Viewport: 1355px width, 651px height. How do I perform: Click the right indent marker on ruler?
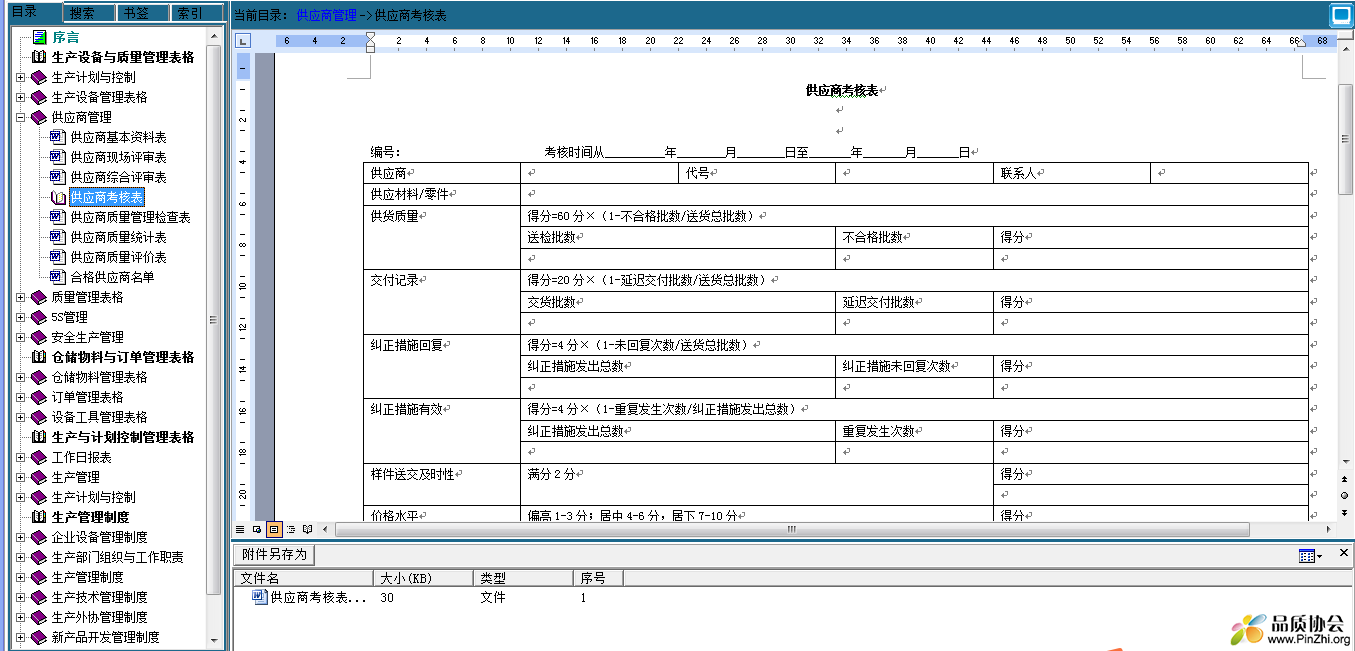(x=1301, y=42)
